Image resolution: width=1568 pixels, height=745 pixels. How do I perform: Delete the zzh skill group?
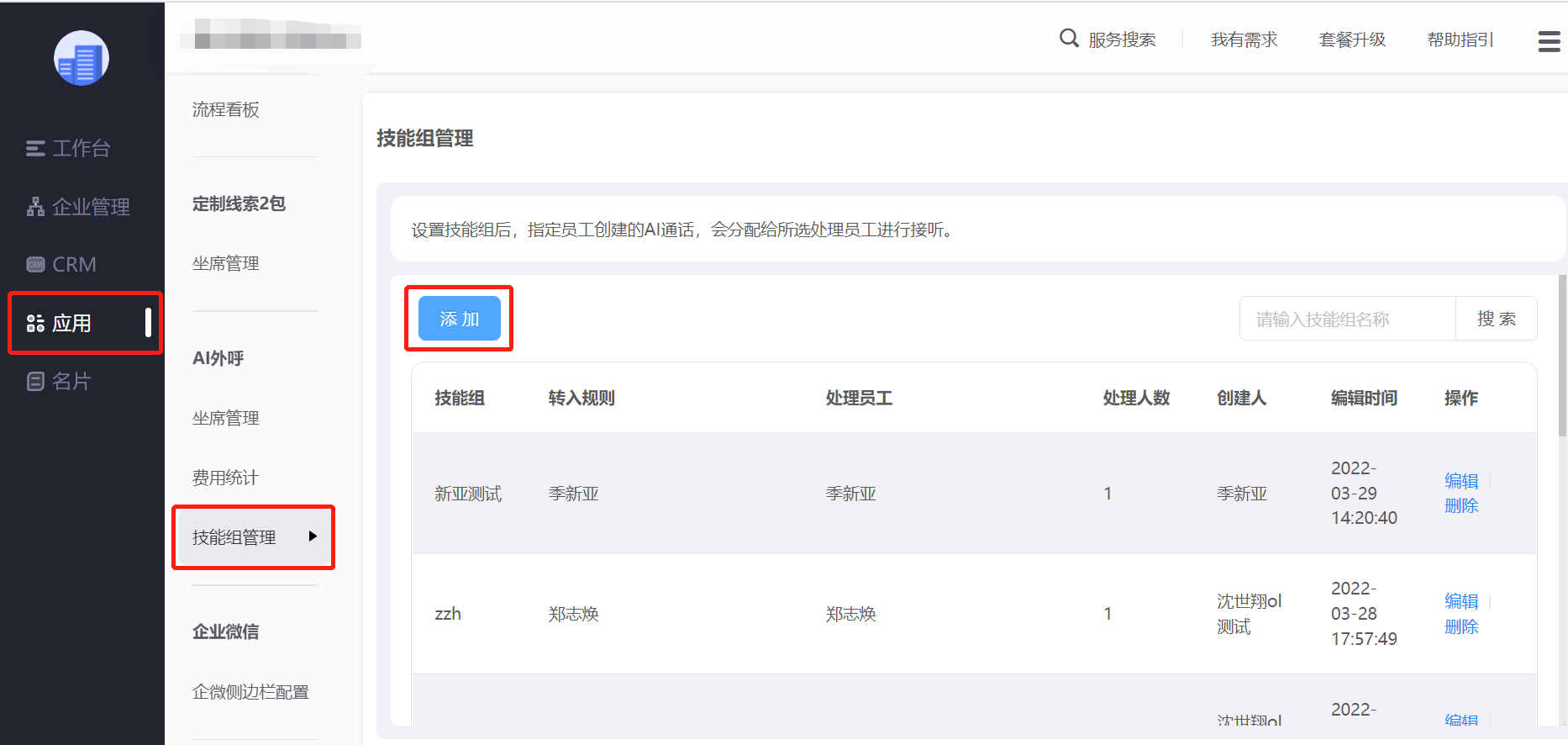point(1461,626)
